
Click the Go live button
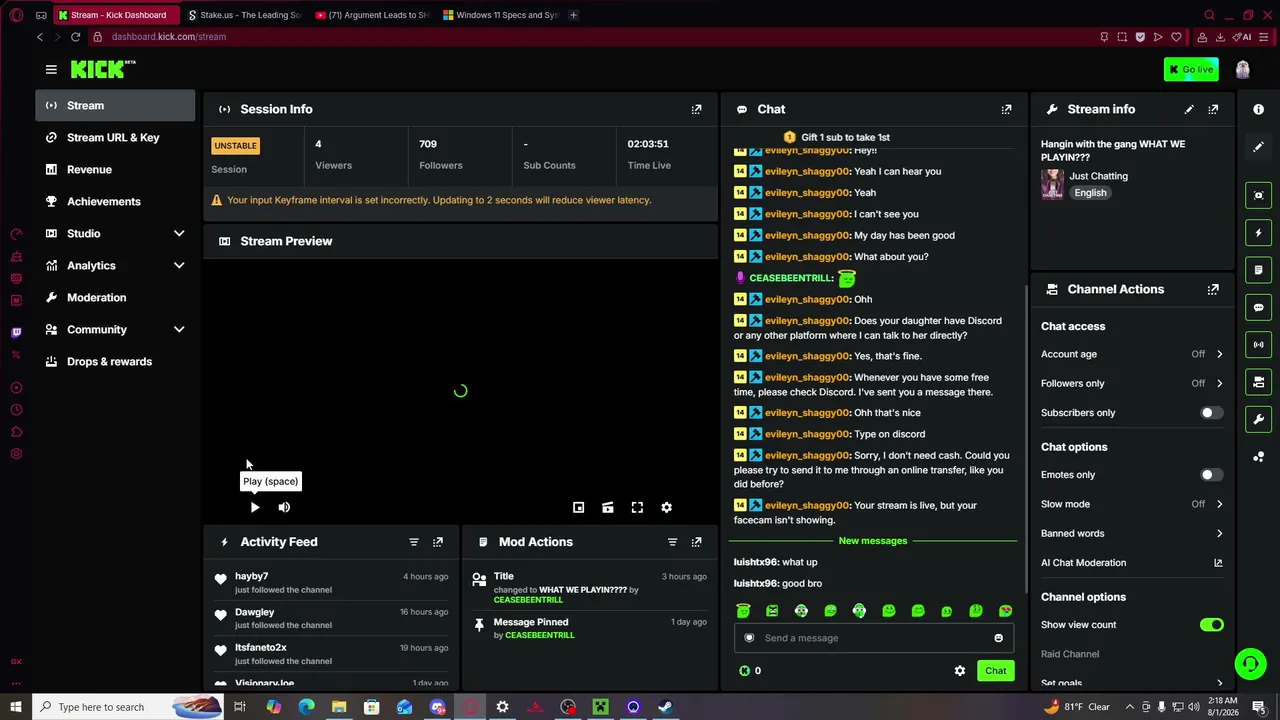[1190, 69]
